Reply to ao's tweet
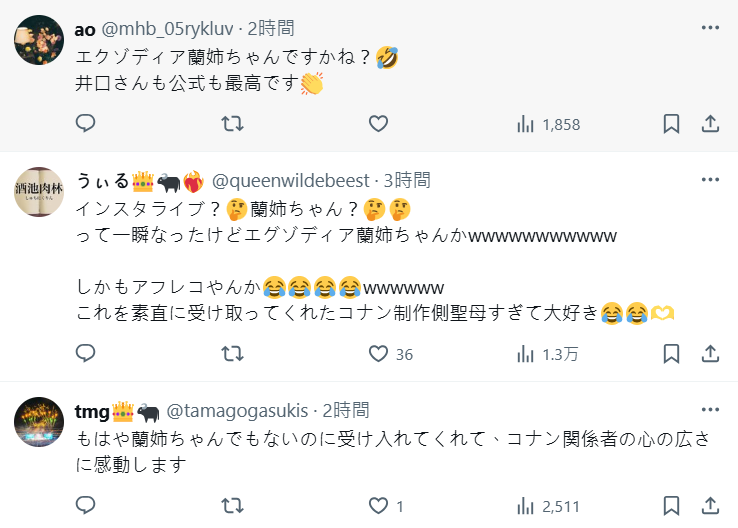 tap(86, 124)
